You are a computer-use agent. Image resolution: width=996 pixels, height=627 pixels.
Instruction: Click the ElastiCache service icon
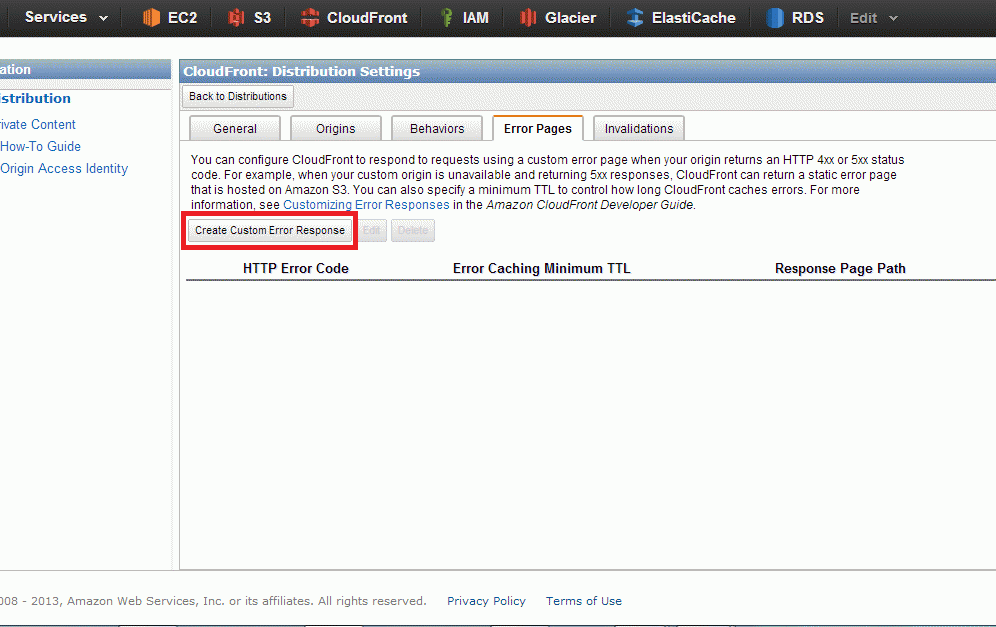pyautogui.click(x=635, y=18)
